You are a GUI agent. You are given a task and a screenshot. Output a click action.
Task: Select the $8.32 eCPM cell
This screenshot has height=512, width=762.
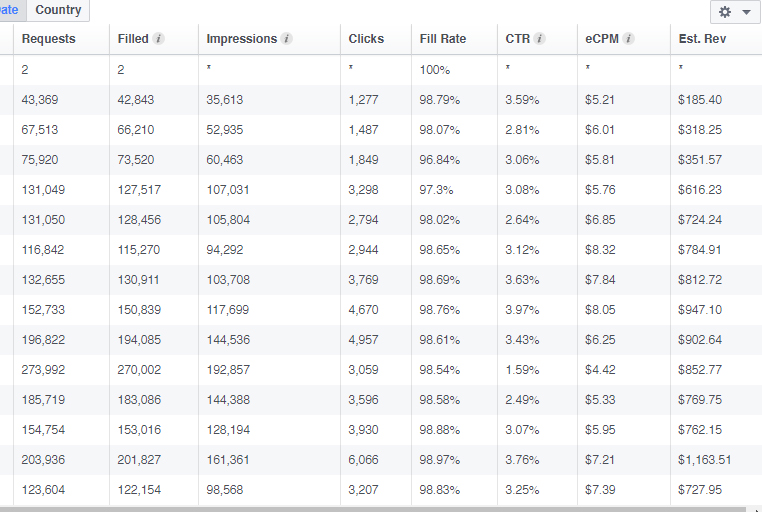click(x=600, y=250)
